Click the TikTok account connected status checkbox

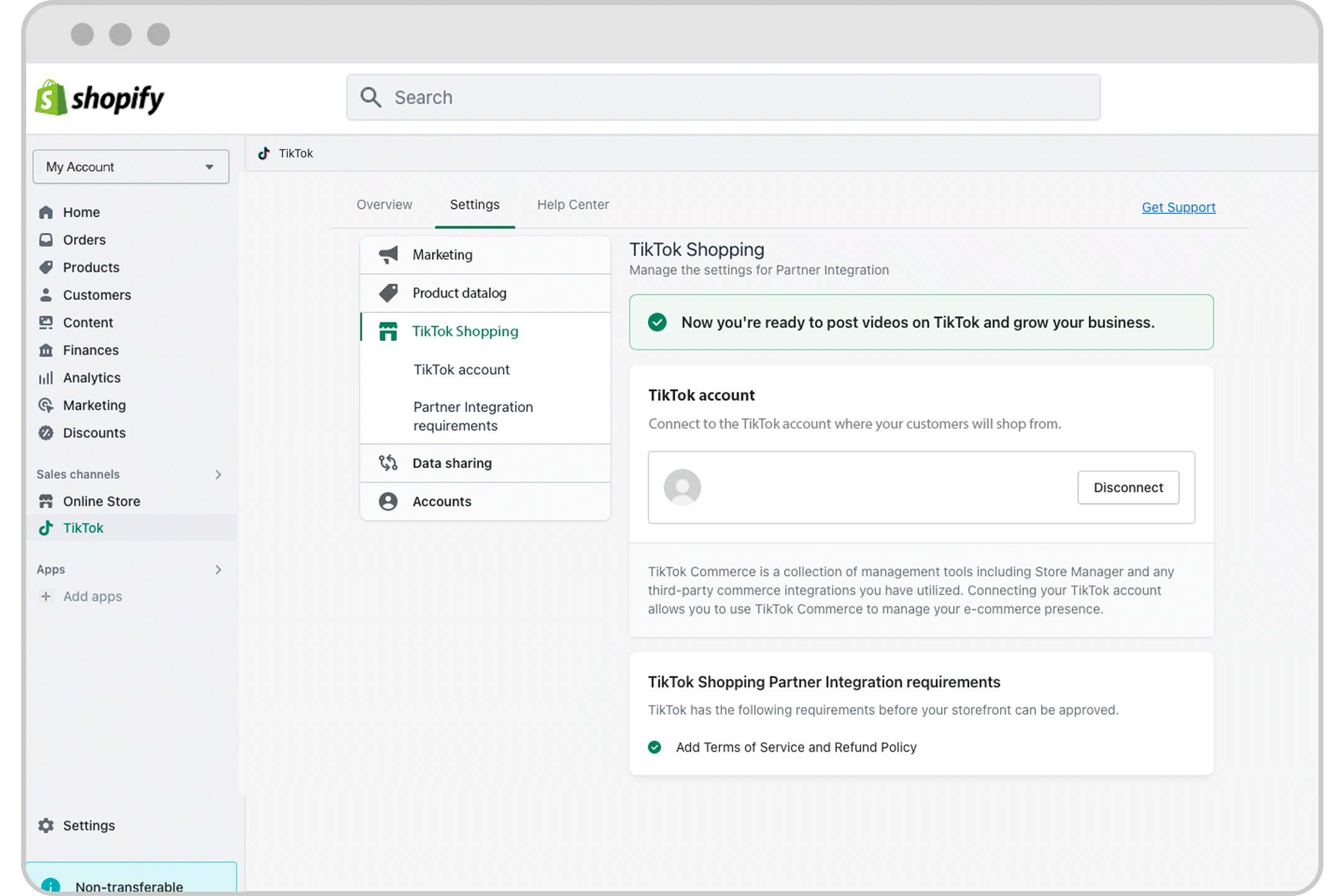tap(657, 322)
